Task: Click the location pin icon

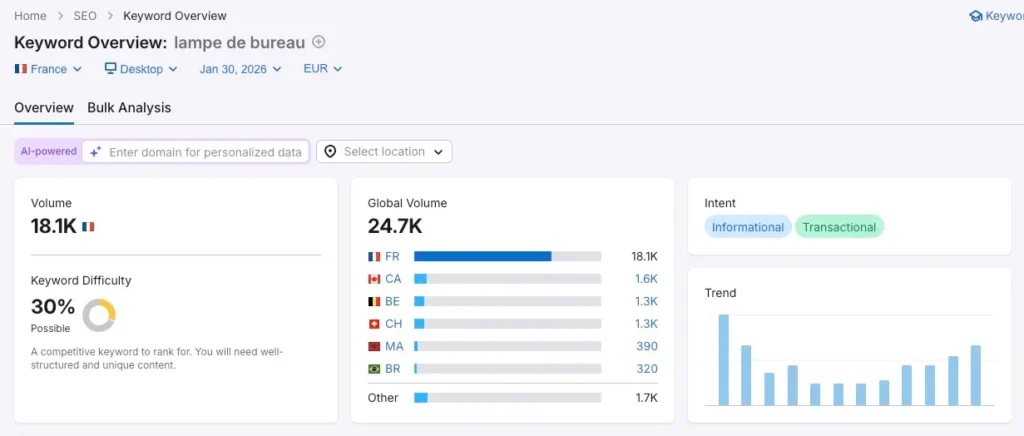Action: [330, 151]
